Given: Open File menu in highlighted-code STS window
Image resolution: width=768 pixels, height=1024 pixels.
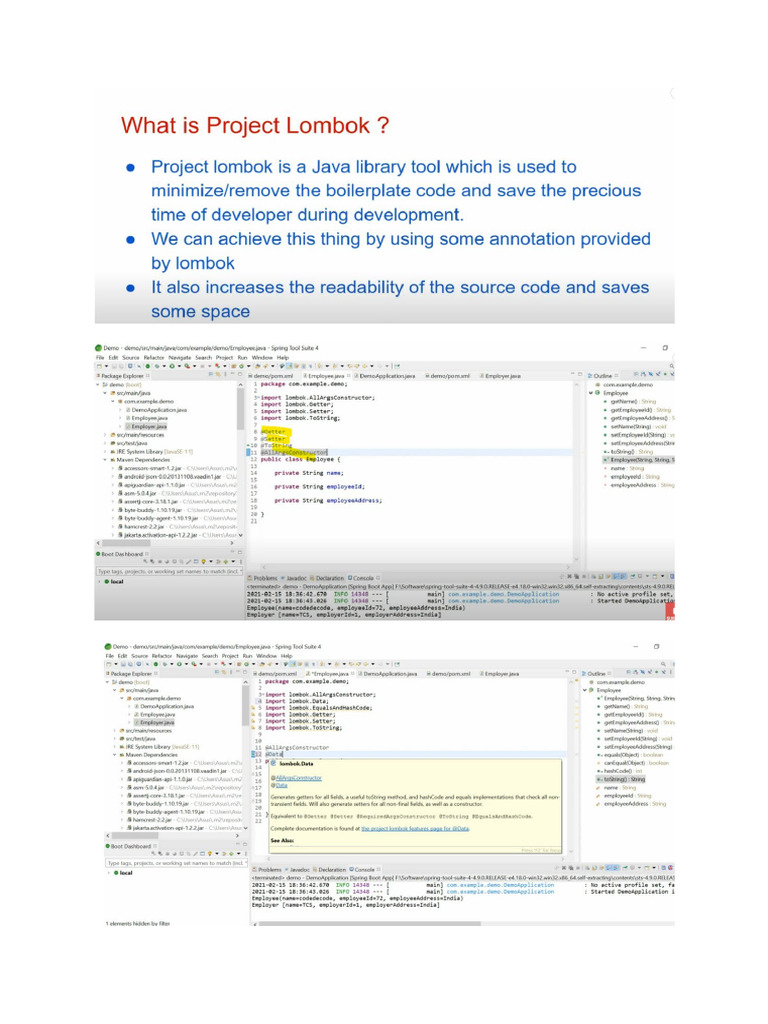Looking at the screenshot, I should point(100,357).
